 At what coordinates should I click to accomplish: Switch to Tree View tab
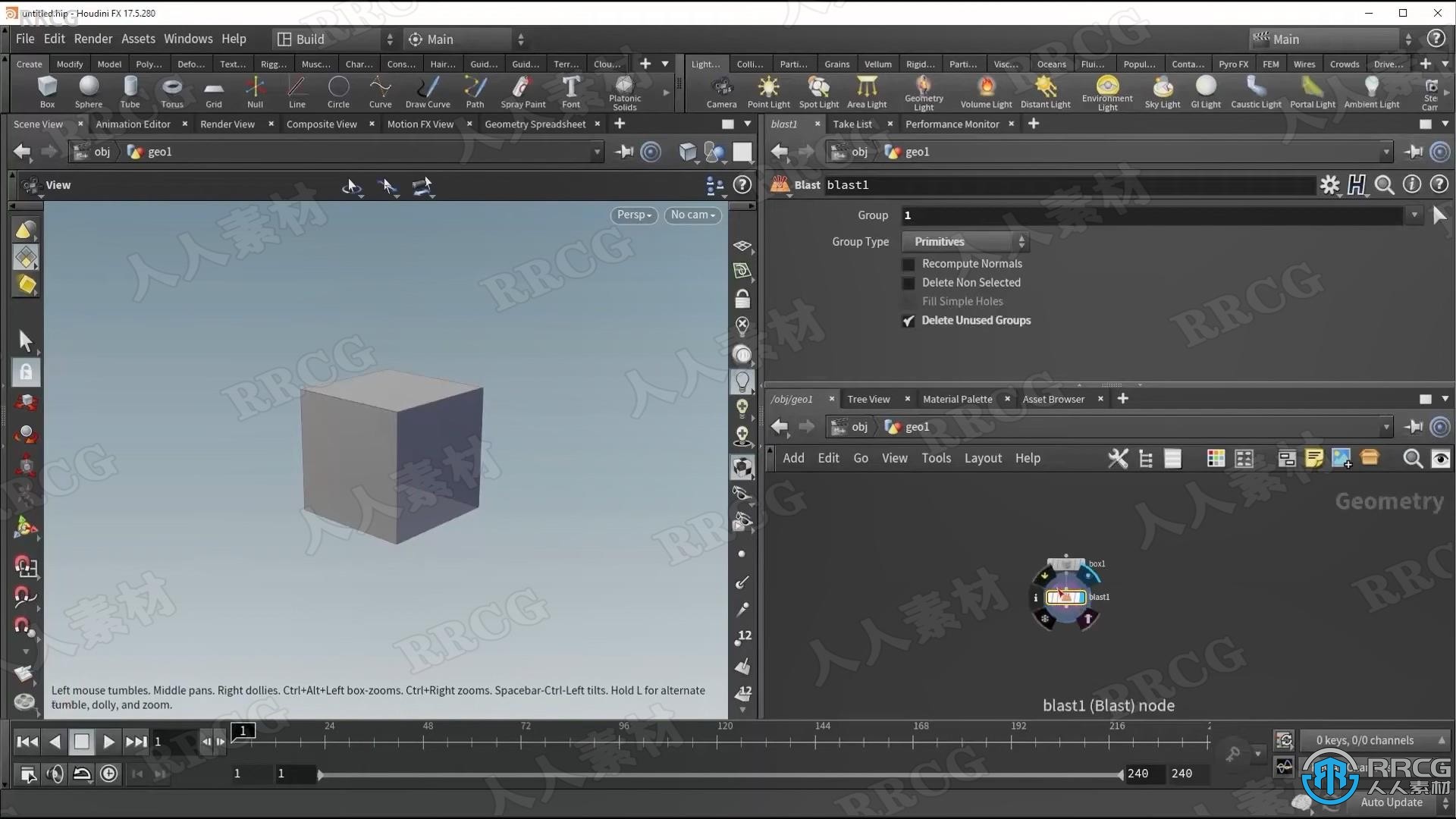click(868, 399)
